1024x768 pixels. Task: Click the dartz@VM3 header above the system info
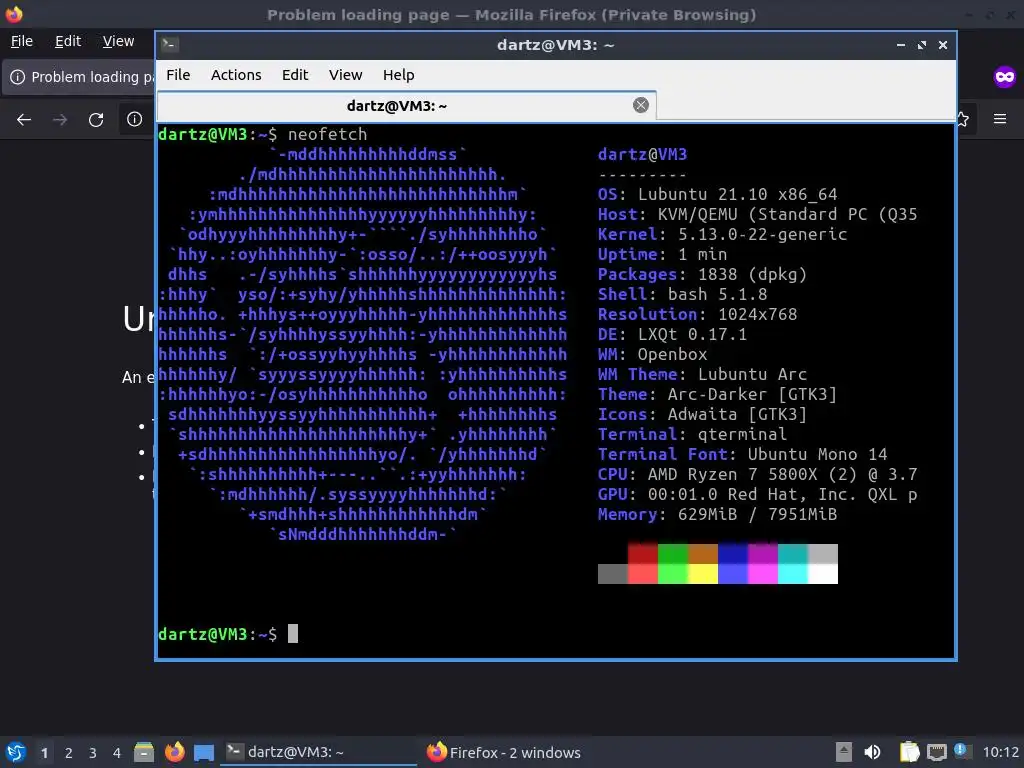[x=643, y=155]
